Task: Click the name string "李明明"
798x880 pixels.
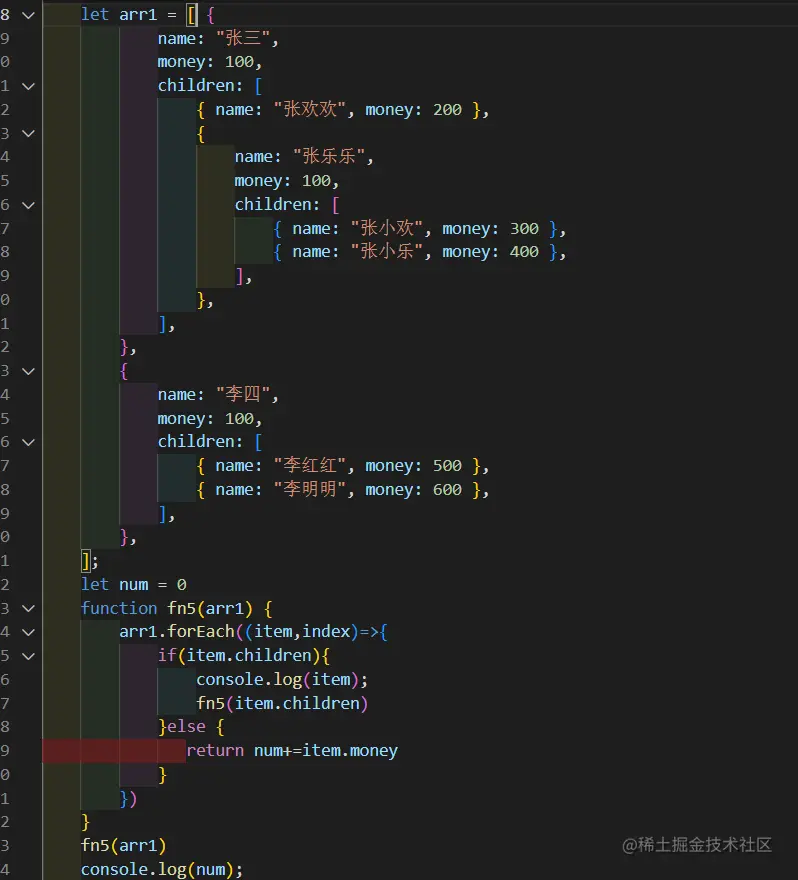Action: click(x=310, y=489)
